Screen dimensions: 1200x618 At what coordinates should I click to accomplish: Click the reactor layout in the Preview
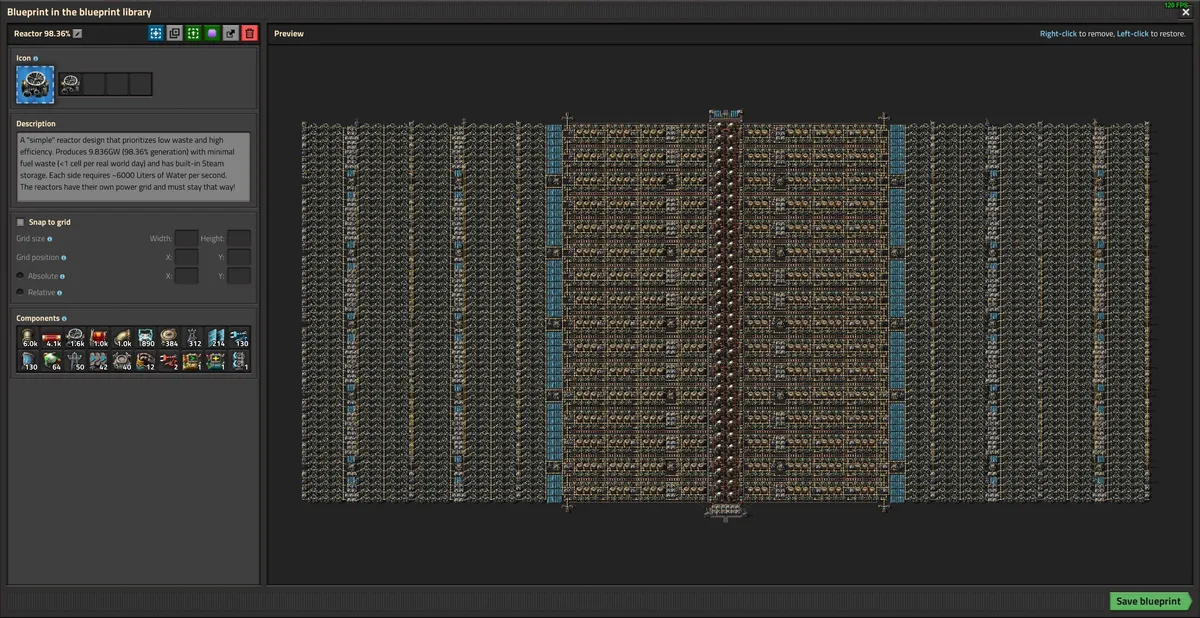[x=727, y=314]
